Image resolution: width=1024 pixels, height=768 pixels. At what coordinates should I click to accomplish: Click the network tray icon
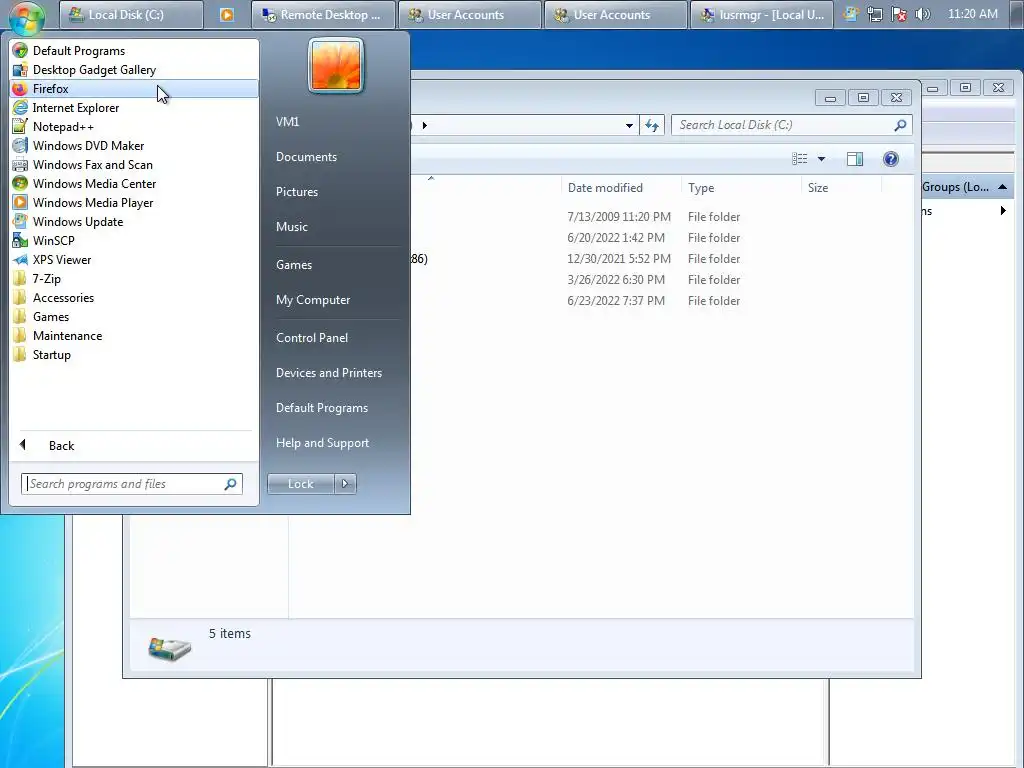pos(874,14)
